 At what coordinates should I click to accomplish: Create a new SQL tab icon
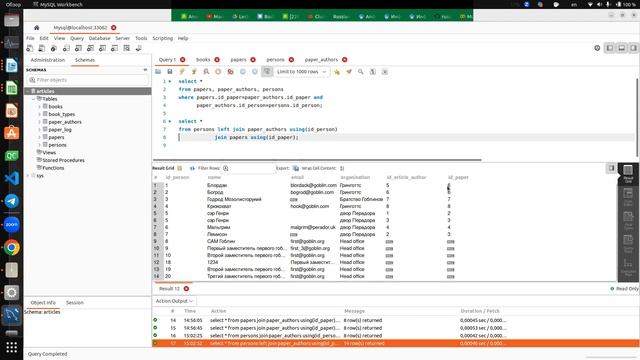pos(29,48)
